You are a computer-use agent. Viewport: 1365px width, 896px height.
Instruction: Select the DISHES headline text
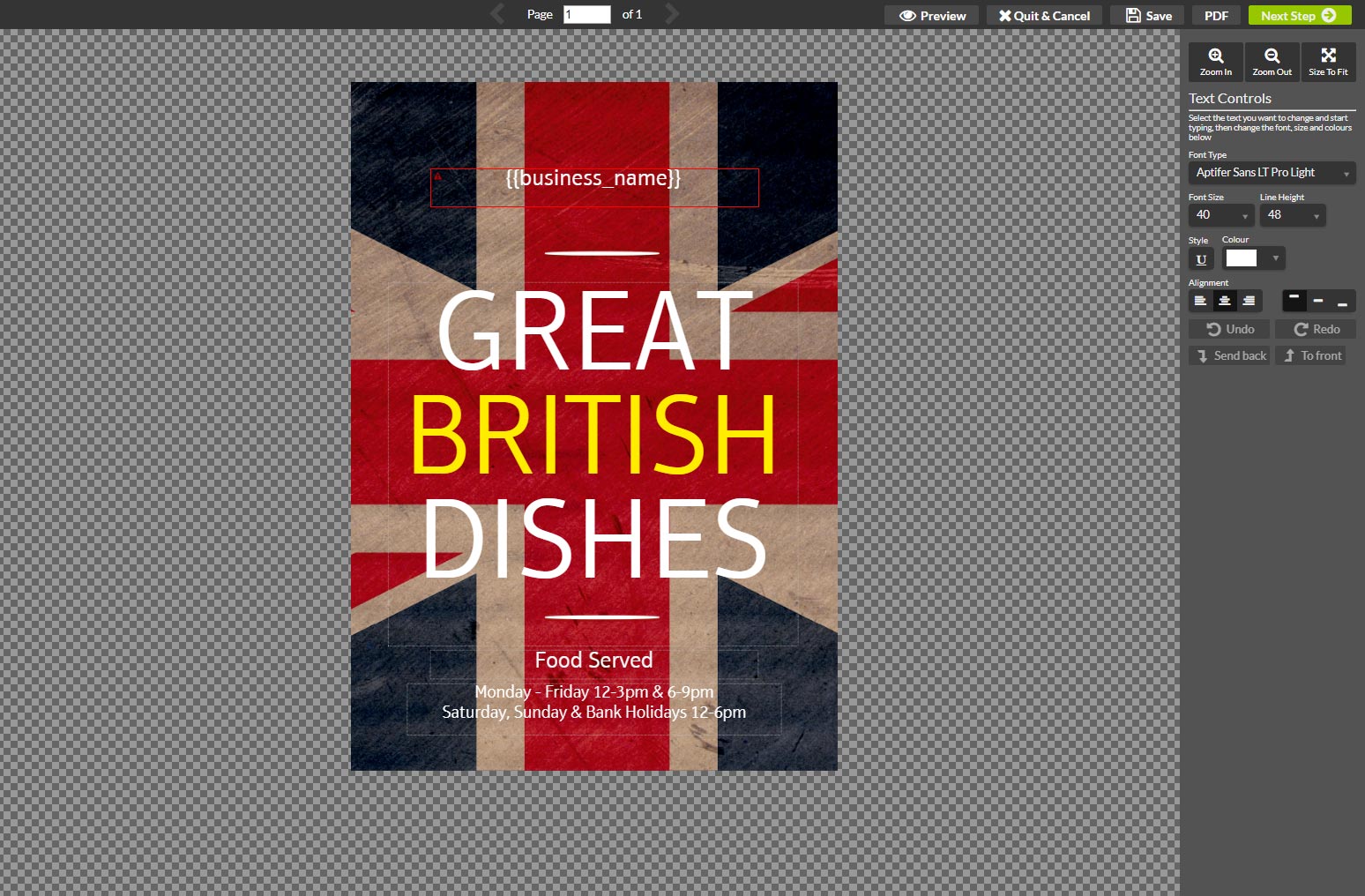point(594,538)
